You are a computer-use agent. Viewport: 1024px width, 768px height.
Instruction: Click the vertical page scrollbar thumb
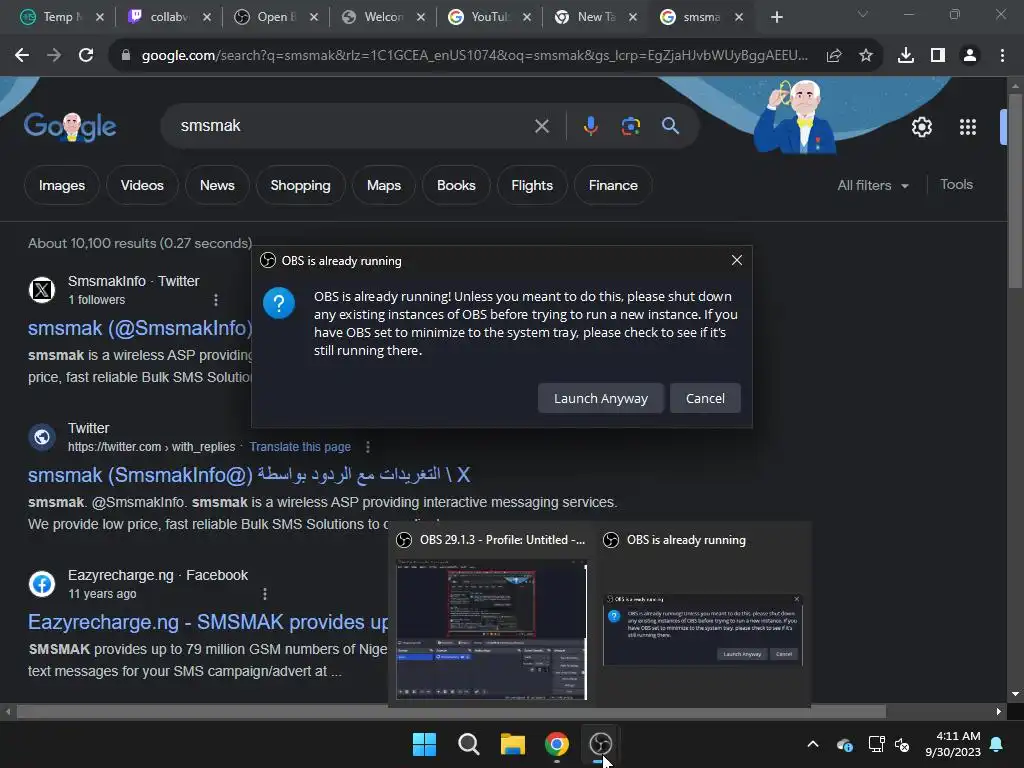[x=1015, y=189]
